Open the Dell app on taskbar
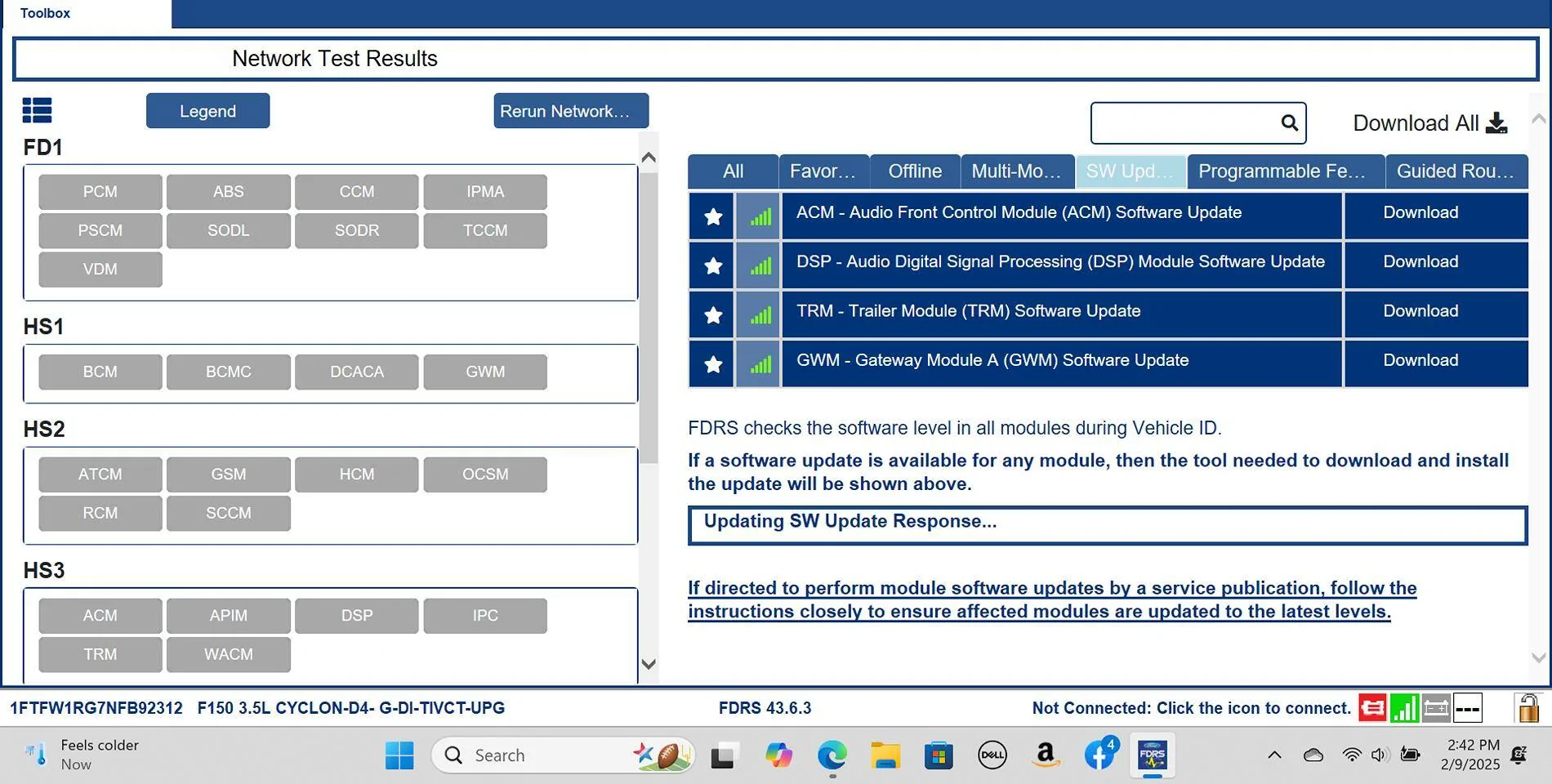This screenshot has height=784, width=1552. (x=992, y=755)
